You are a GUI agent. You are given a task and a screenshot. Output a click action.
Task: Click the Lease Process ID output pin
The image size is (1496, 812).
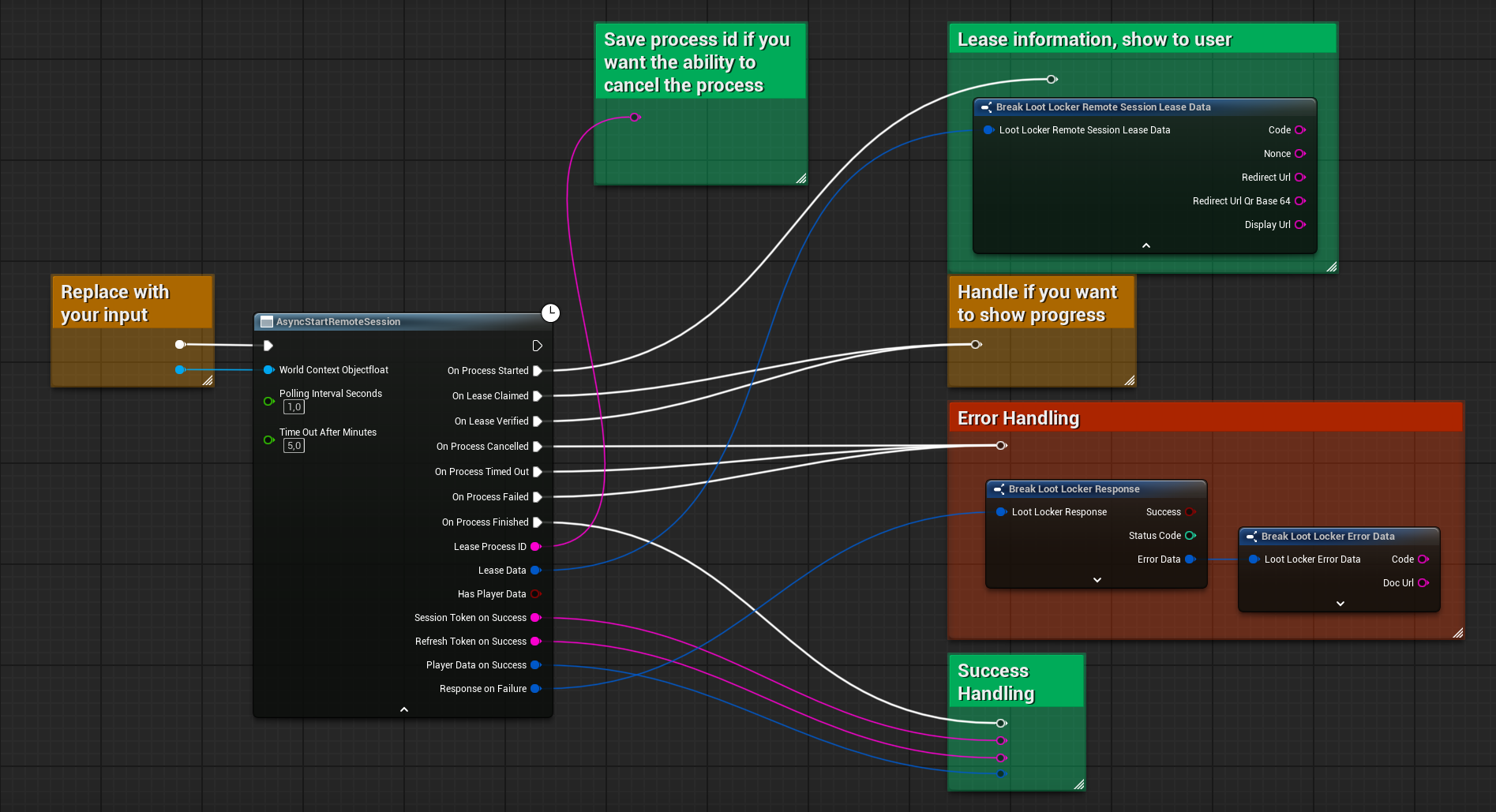coord(535,547)
